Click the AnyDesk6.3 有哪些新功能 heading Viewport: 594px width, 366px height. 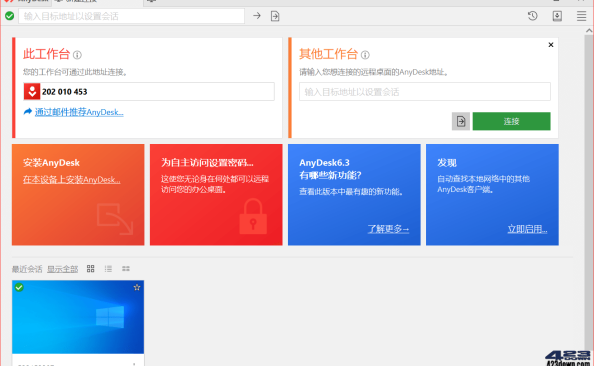point(330,169)
